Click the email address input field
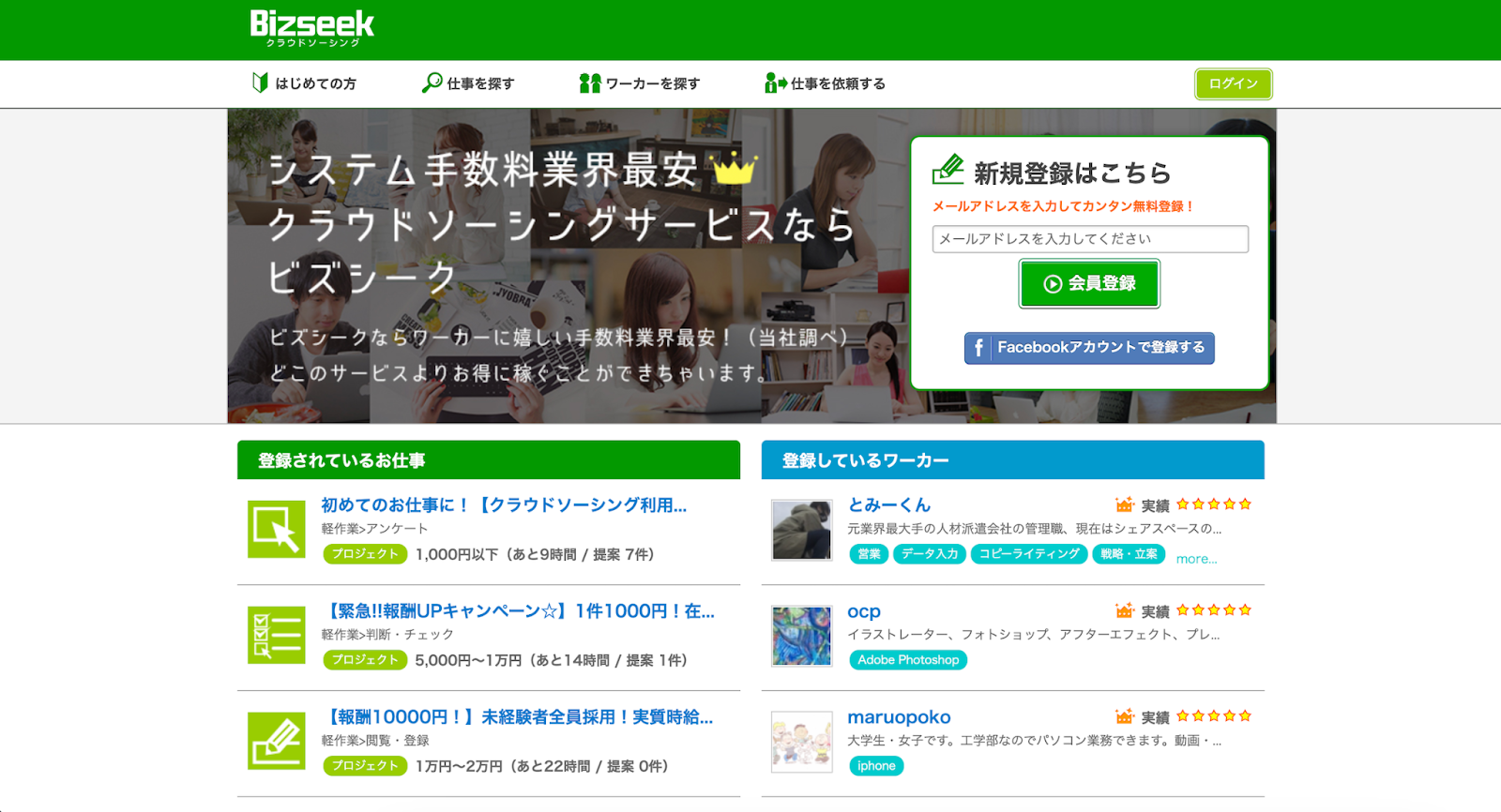1501x812 pixels. click(x=1090, y=239)
